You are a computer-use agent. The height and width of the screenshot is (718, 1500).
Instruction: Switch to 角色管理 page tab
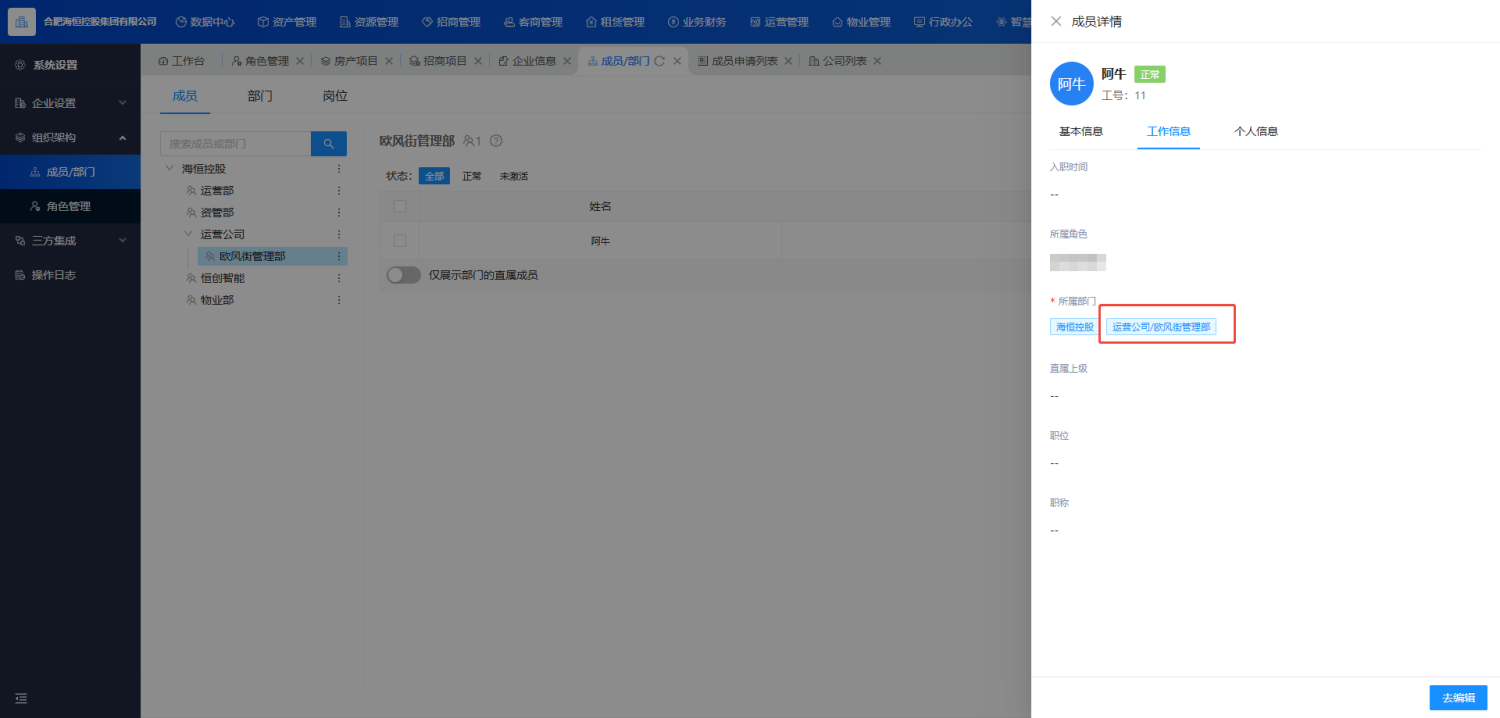tap(260, 61)
